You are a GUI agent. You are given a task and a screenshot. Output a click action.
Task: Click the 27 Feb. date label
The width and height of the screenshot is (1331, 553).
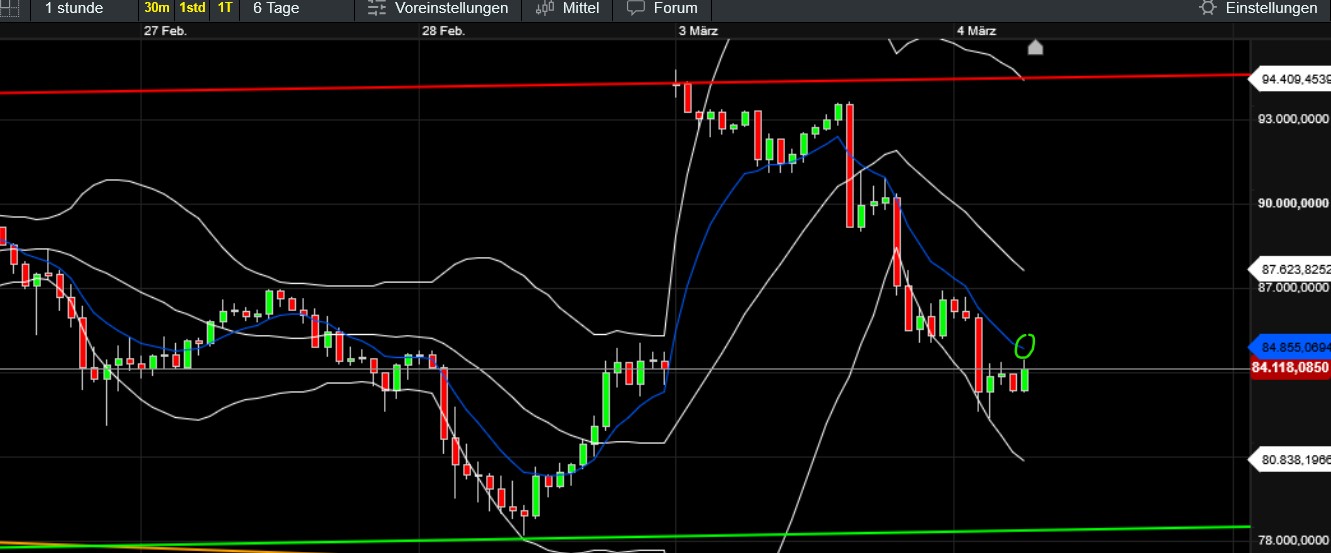pyautogui.click(x=165, y=31)
